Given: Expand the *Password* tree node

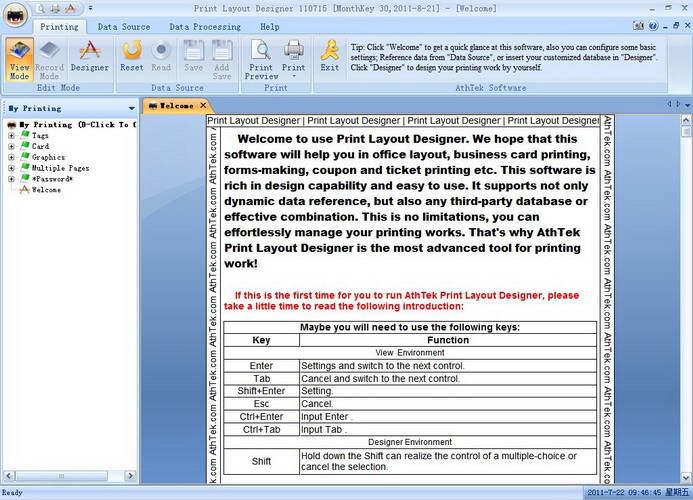Looking at the screenshot, I should pos(11,179).
